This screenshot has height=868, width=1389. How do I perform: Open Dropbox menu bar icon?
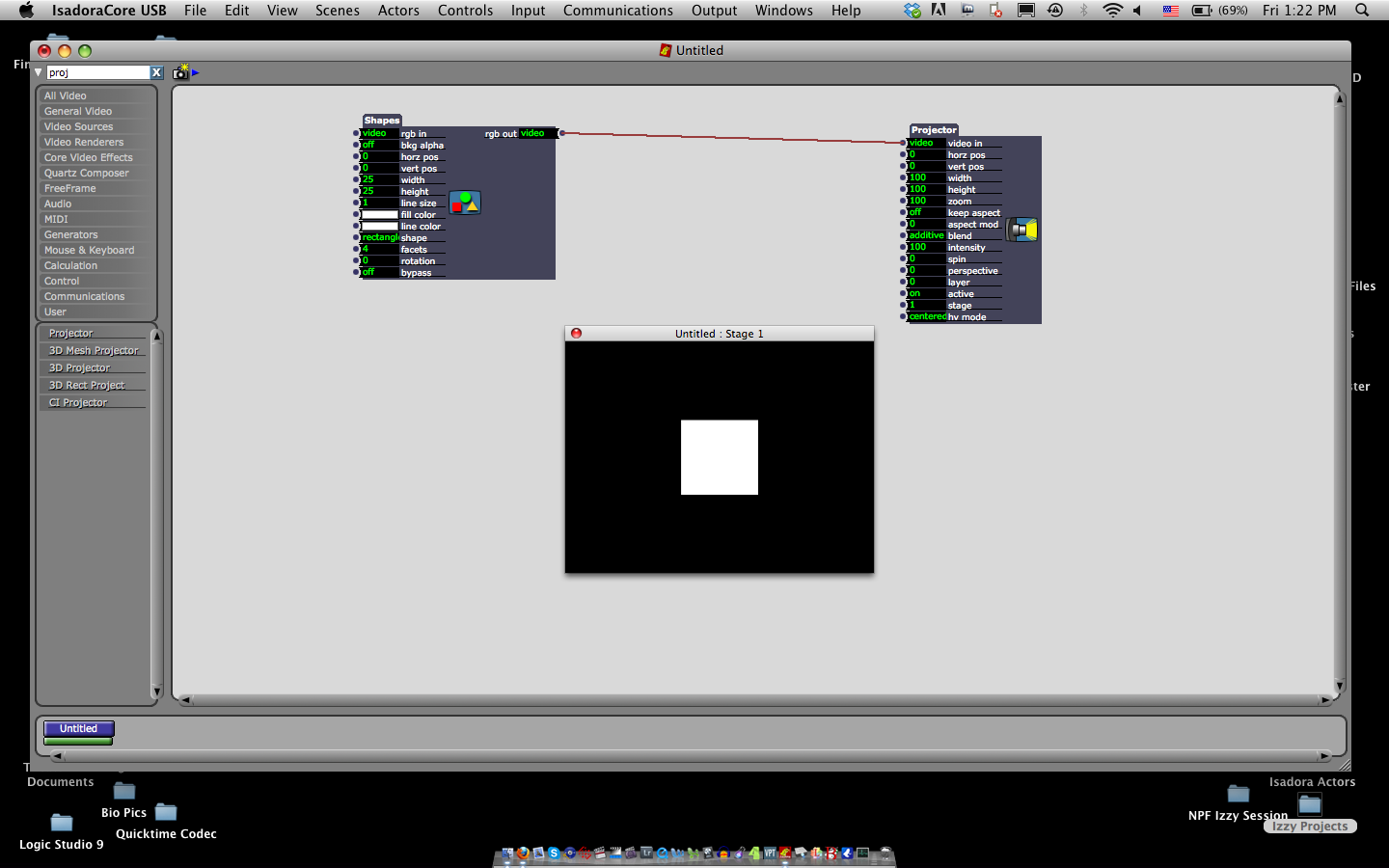click(x=912, y=11)
